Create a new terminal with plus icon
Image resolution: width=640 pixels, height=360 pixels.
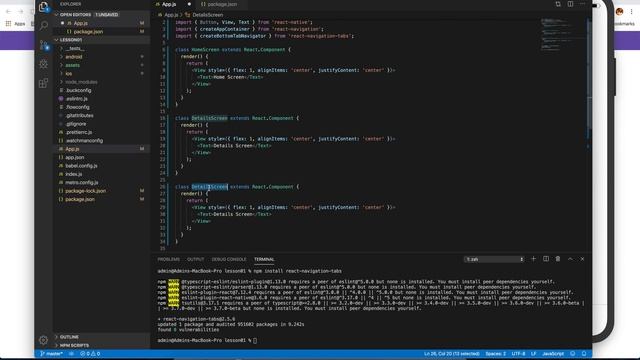(x=533, y=259)
